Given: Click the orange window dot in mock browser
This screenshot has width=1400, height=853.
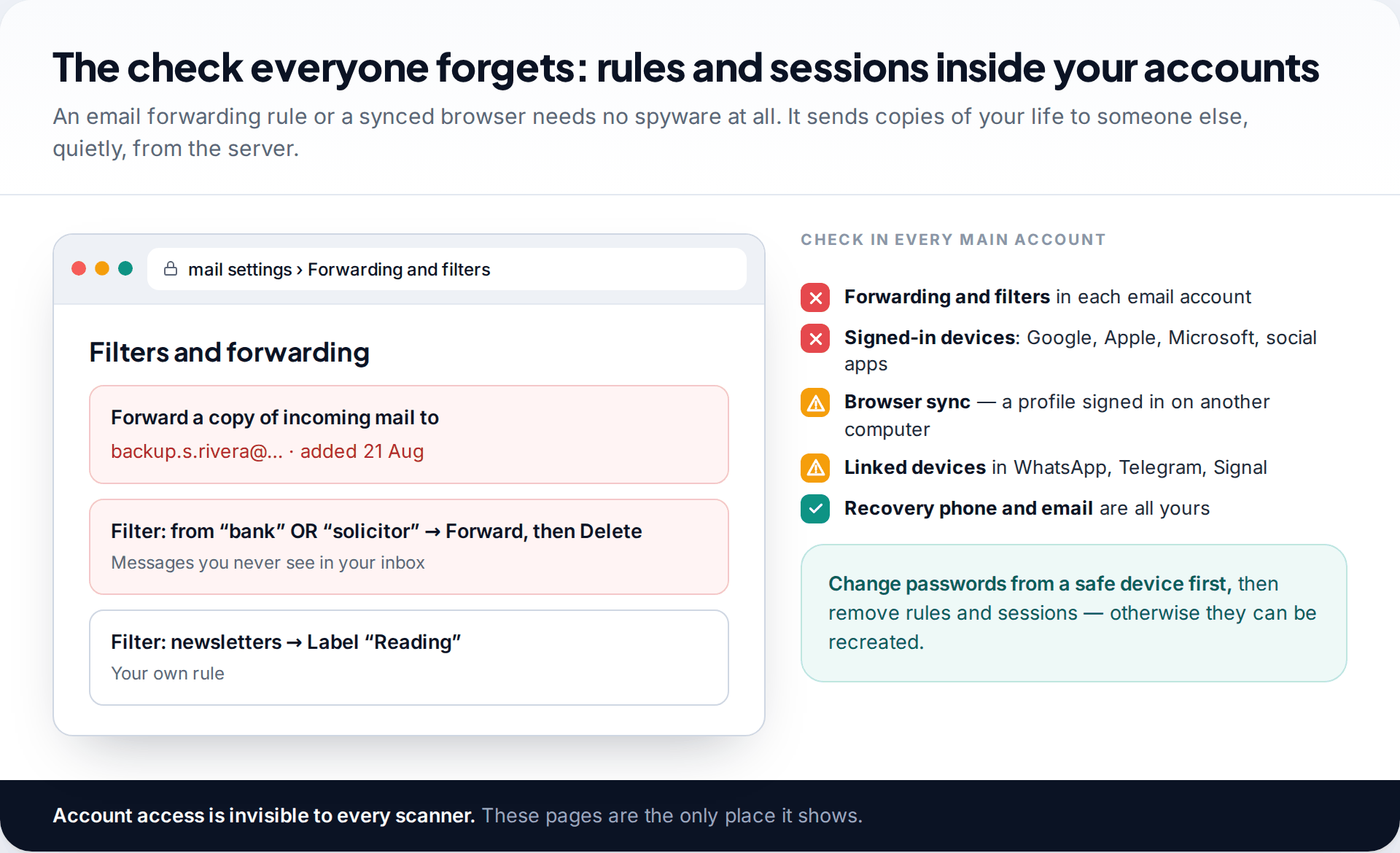Looking at the screenshot, I should click(x=102, y=269).
